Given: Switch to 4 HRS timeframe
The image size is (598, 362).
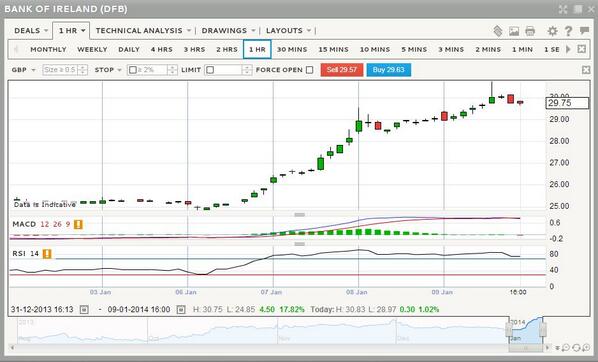Looking at the screenshot, I should coord(161,49).
